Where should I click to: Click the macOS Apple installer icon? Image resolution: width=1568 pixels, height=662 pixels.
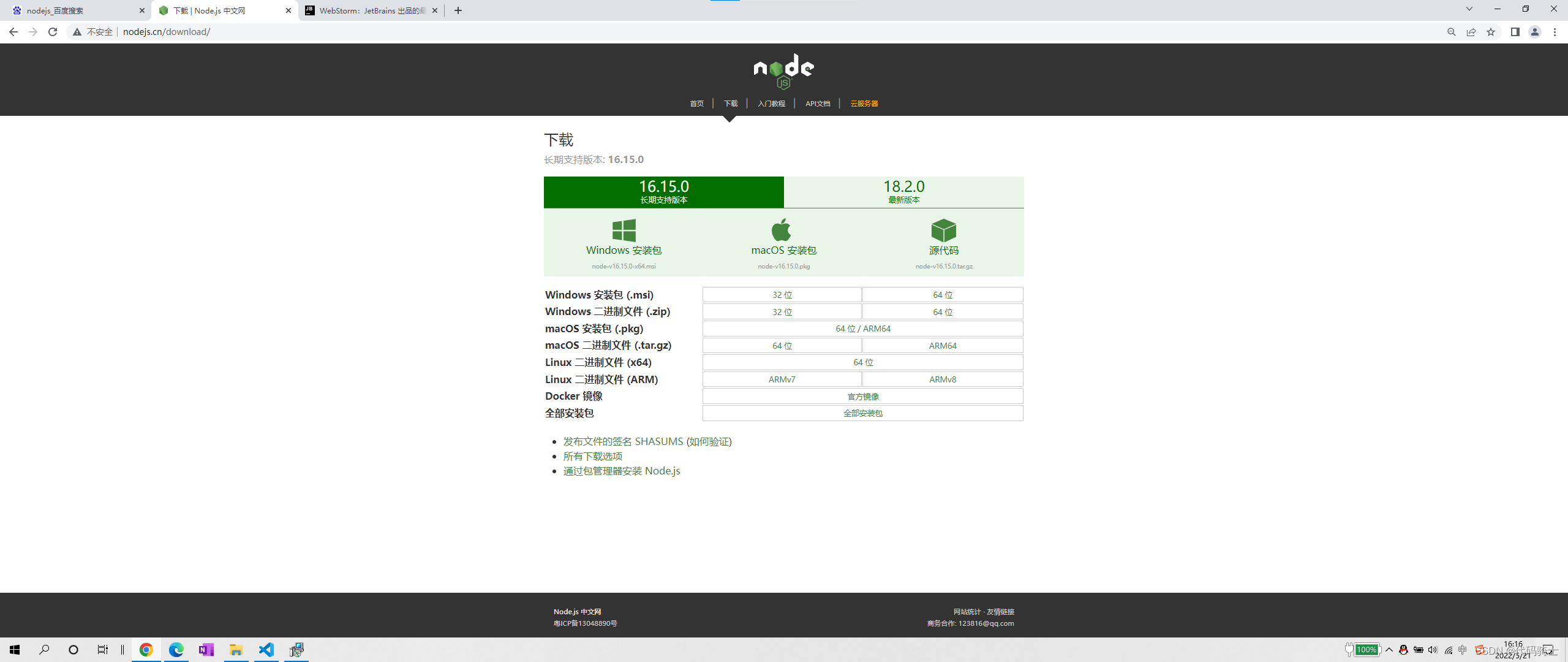[x=781, y=230]
